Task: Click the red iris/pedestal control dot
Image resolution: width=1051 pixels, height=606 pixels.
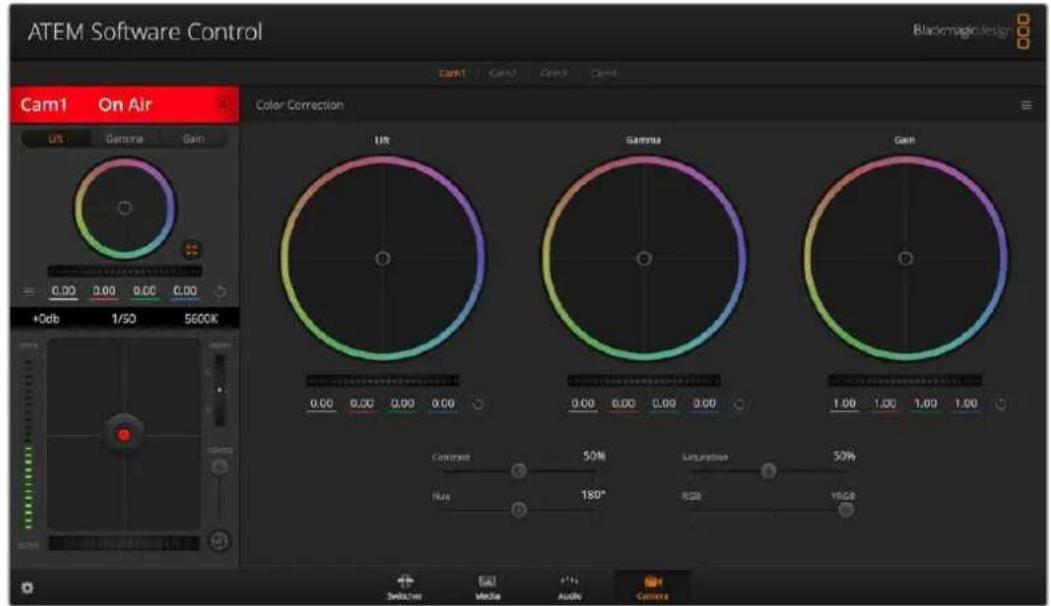Action: (124, 435)
